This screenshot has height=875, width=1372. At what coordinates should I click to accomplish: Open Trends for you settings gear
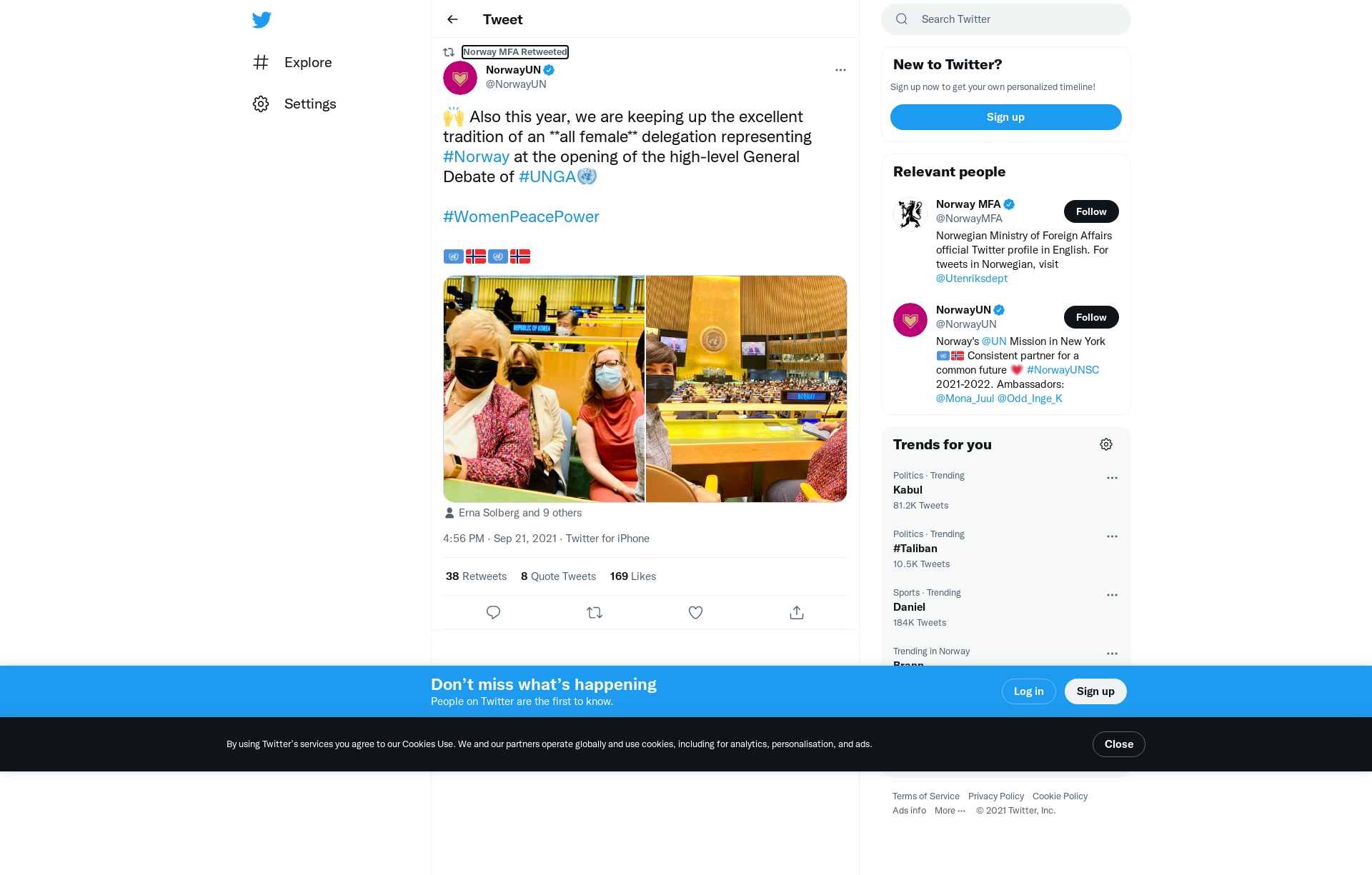(1106, 444)
